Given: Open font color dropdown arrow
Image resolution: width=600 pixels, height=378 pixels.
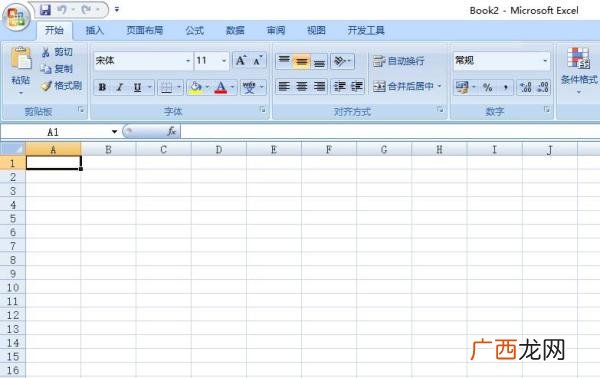Looking at the screenshot, I should [233, 88].
